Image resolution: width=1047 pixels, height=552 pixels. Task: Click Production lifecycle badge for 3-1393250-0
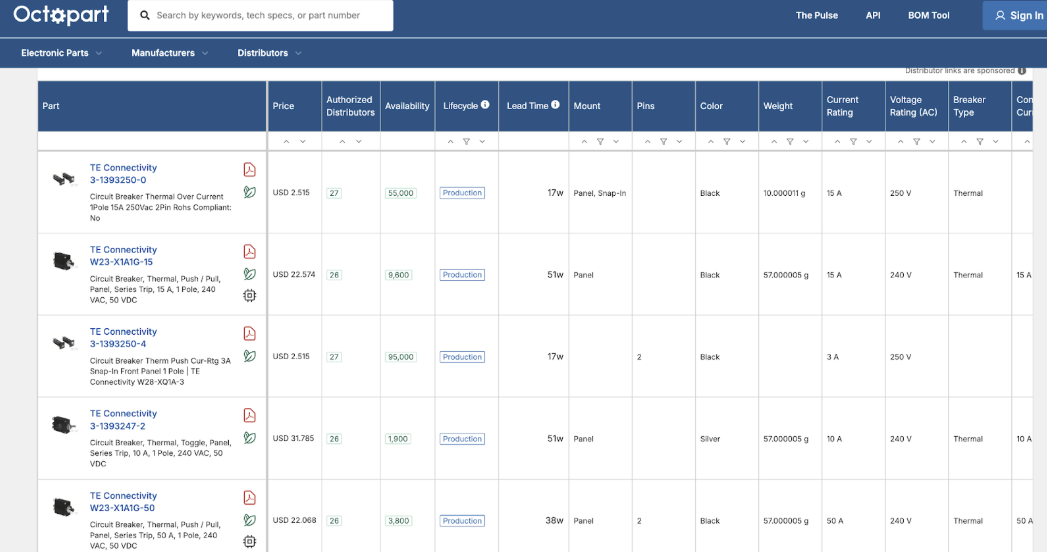(x=462, y=193)
